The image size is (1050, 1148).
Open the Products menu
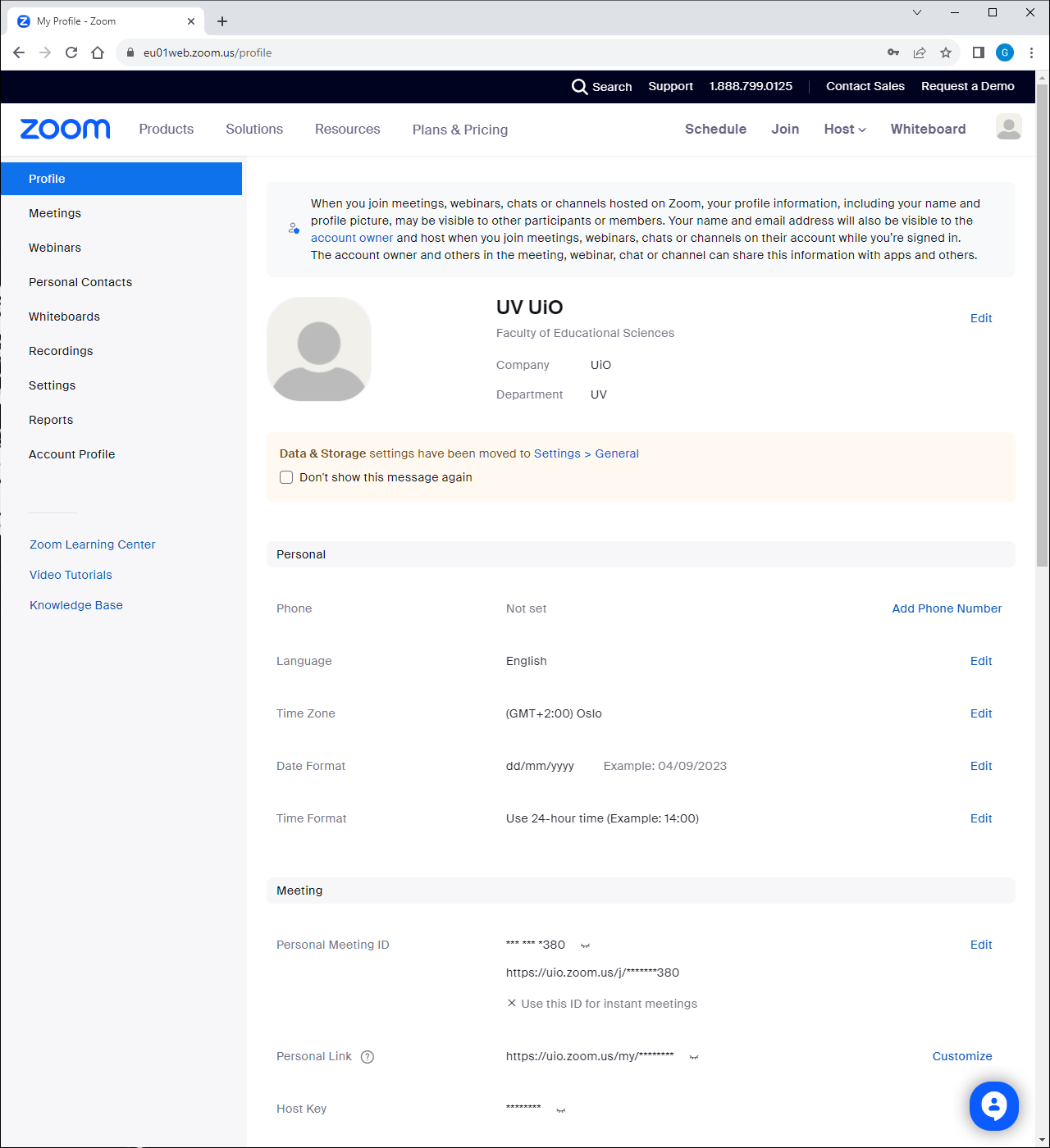(167, 129)
